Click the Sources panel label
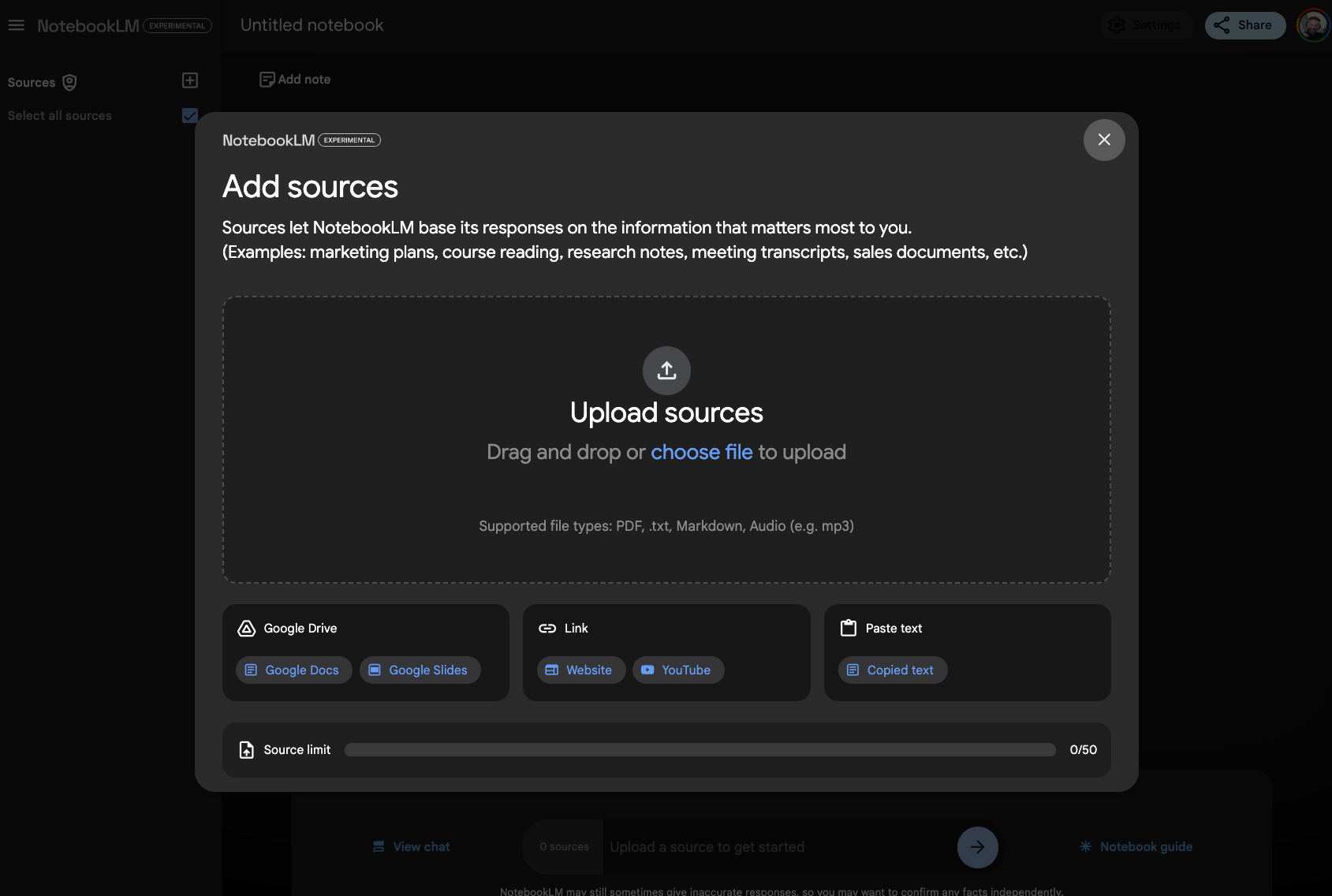The height and width of the screenshot is (896, 1332). (x=32, y=83)
